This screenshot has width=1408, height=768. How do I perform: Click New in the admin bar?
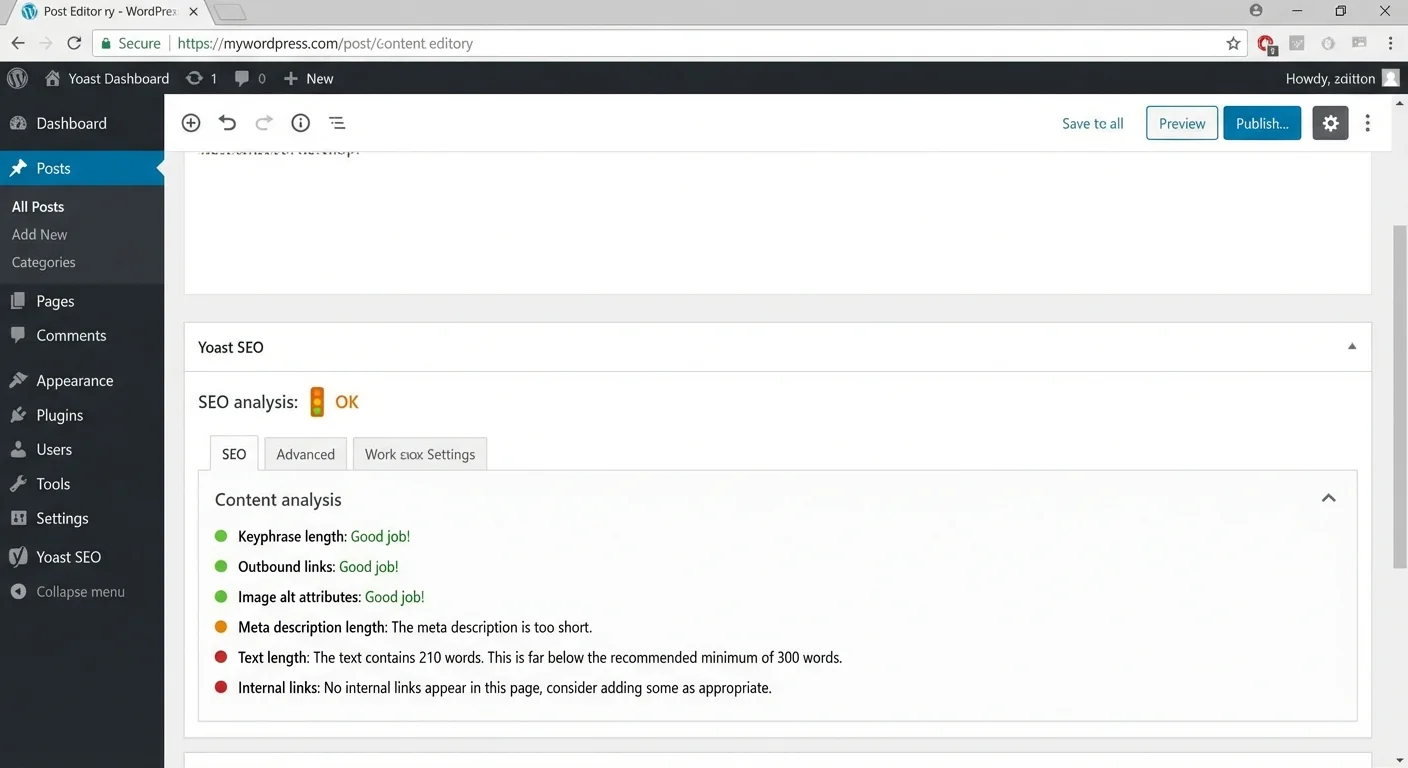tap(308, 78)
